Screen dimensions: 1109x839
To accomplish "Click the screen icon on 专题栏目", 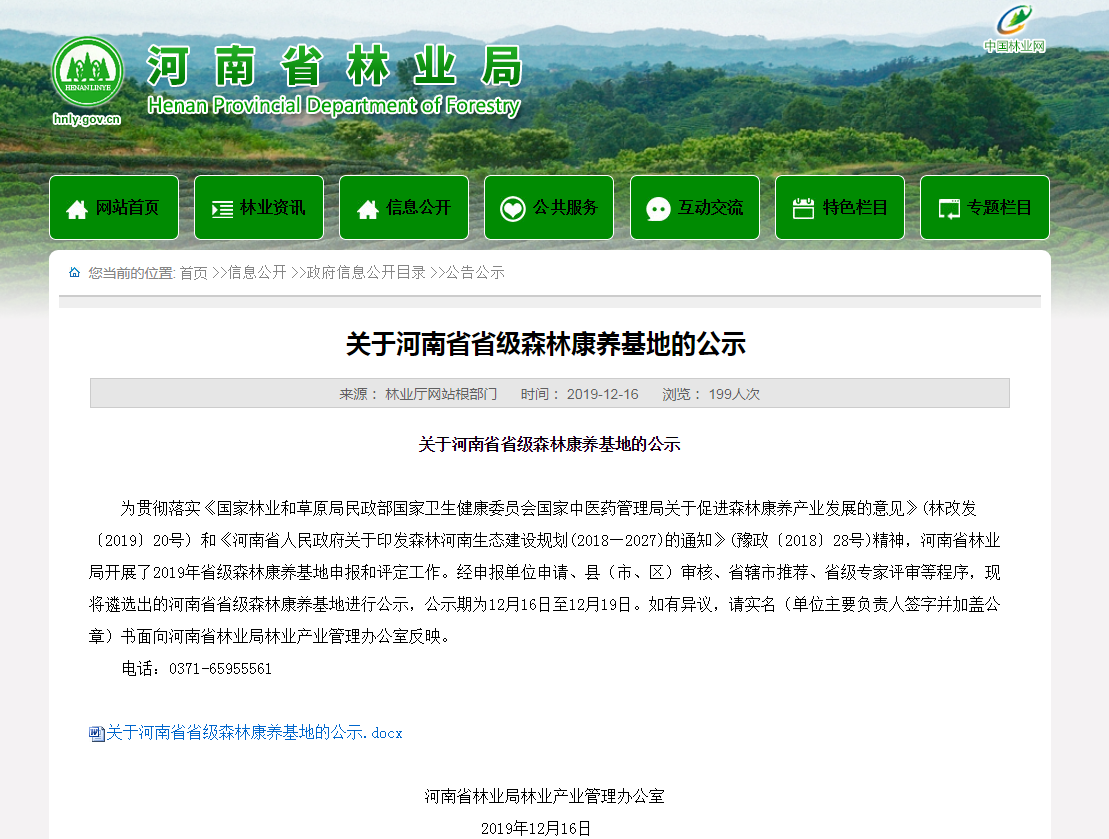I will (x=949, y=209).
